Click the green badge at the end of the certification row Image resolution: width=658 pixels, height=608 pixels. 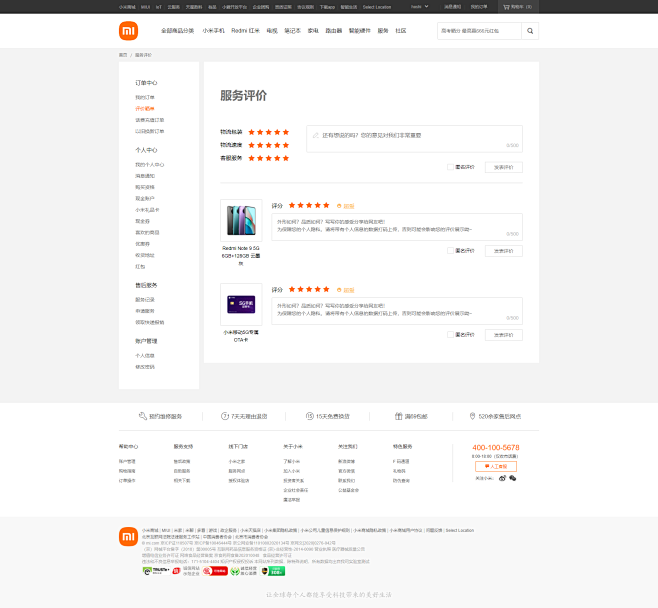click(x=273, y=571)
